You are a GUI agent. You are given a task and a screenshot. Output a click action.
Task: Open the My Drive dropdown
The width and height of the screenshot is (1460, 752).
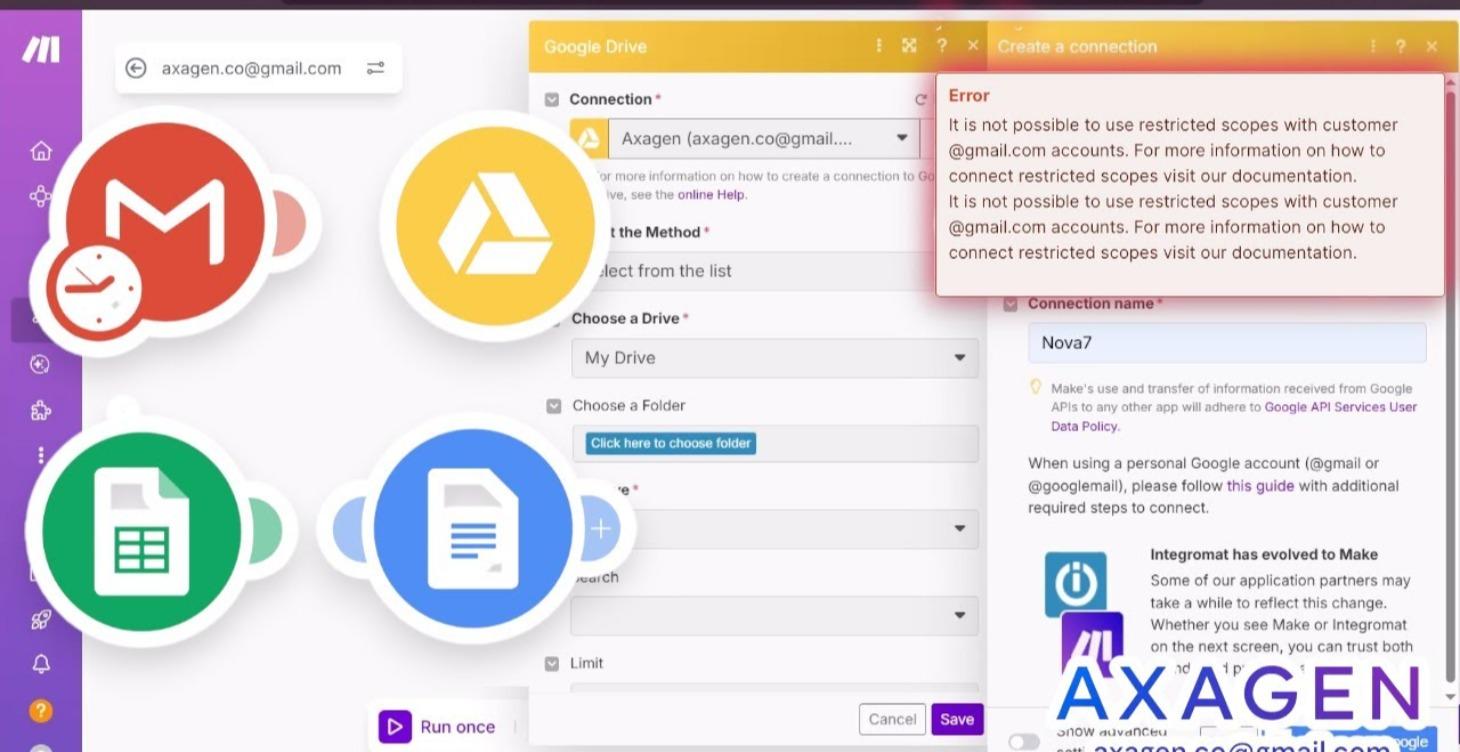tap(775, 358)
